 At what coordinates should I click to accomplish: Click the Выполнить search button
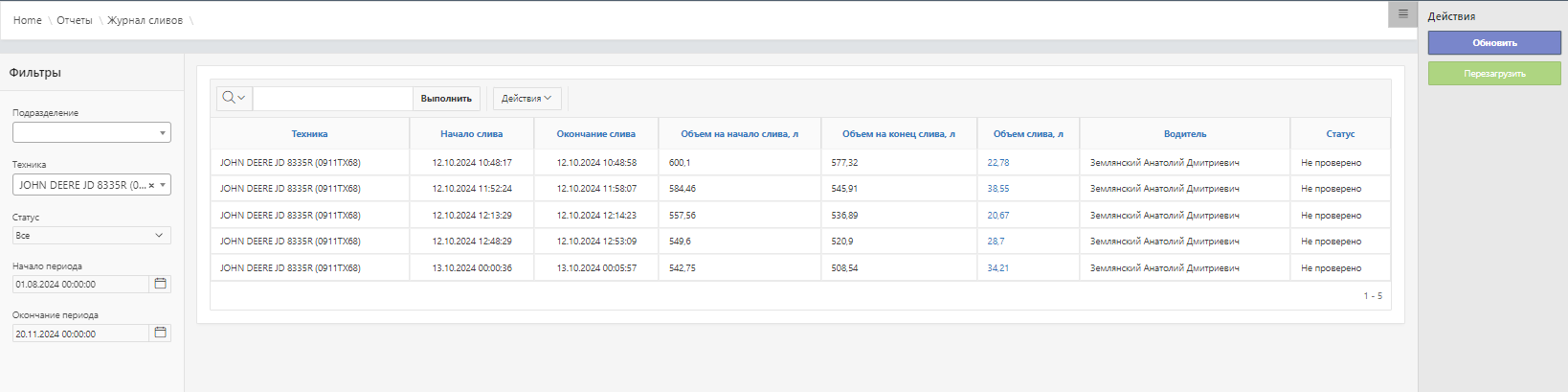pyautogui.click(x=446, y=98)
